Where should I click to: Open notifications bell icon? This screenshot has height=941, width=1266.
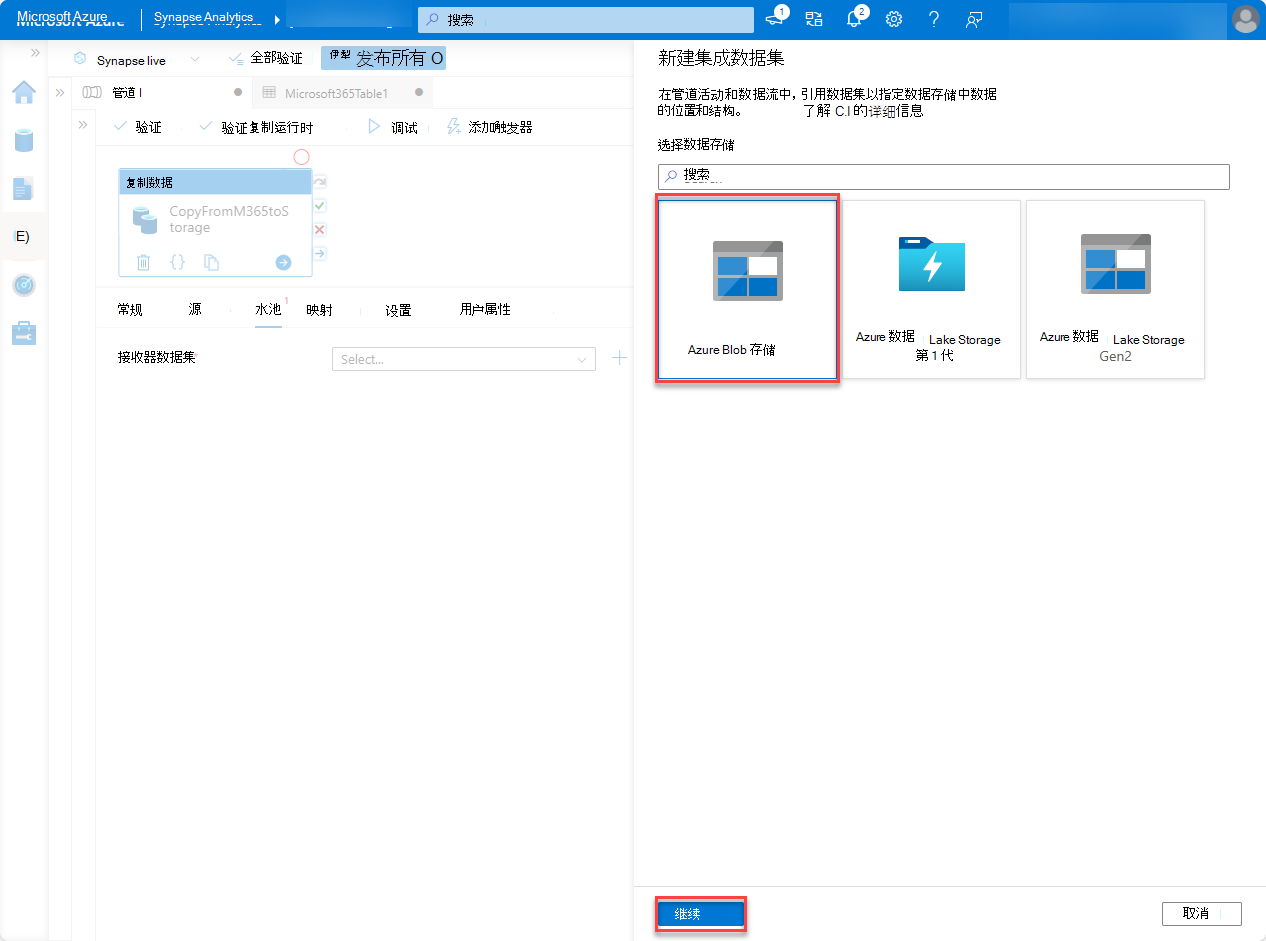(x=854, y=19)
